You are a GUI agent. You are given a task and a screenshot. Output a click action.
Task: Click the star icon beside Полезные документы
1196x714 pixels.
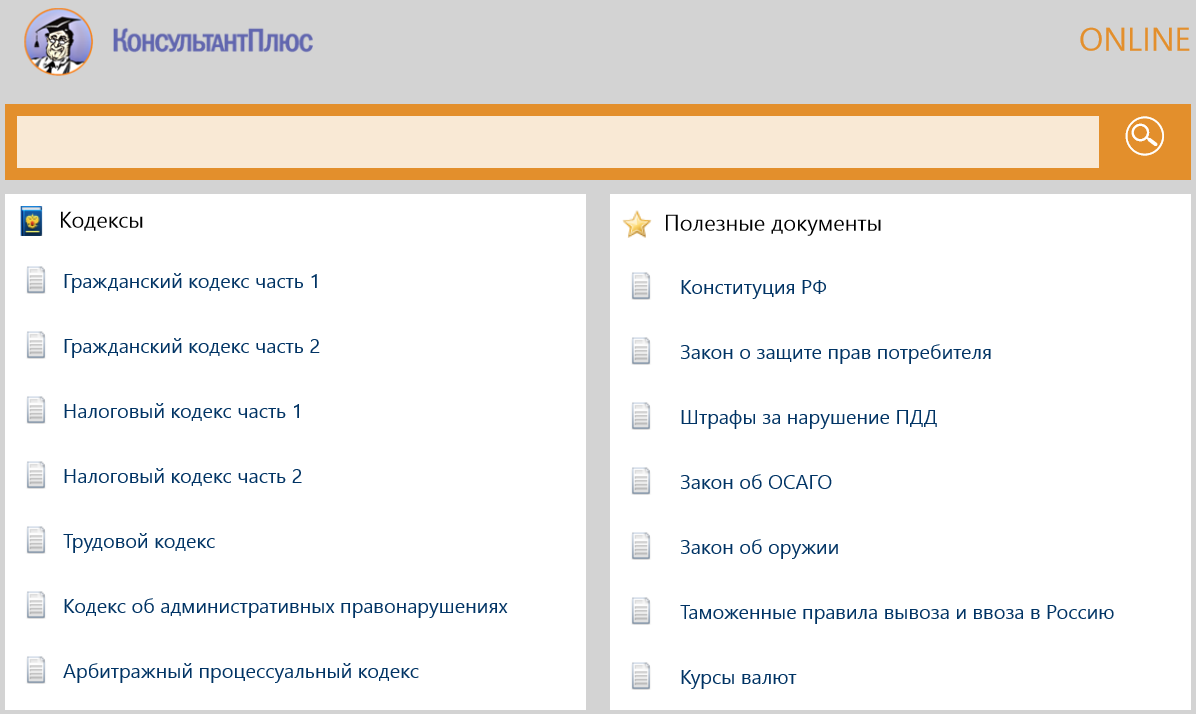coord(636,224)
